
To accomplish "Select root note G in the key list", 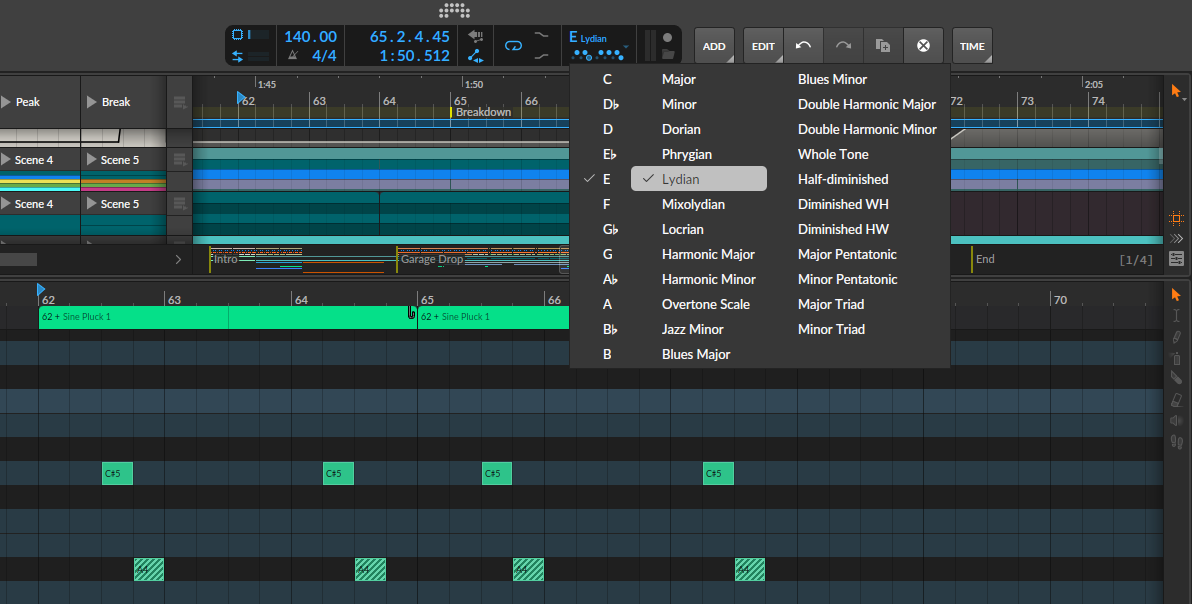I will tap(607, 254).
